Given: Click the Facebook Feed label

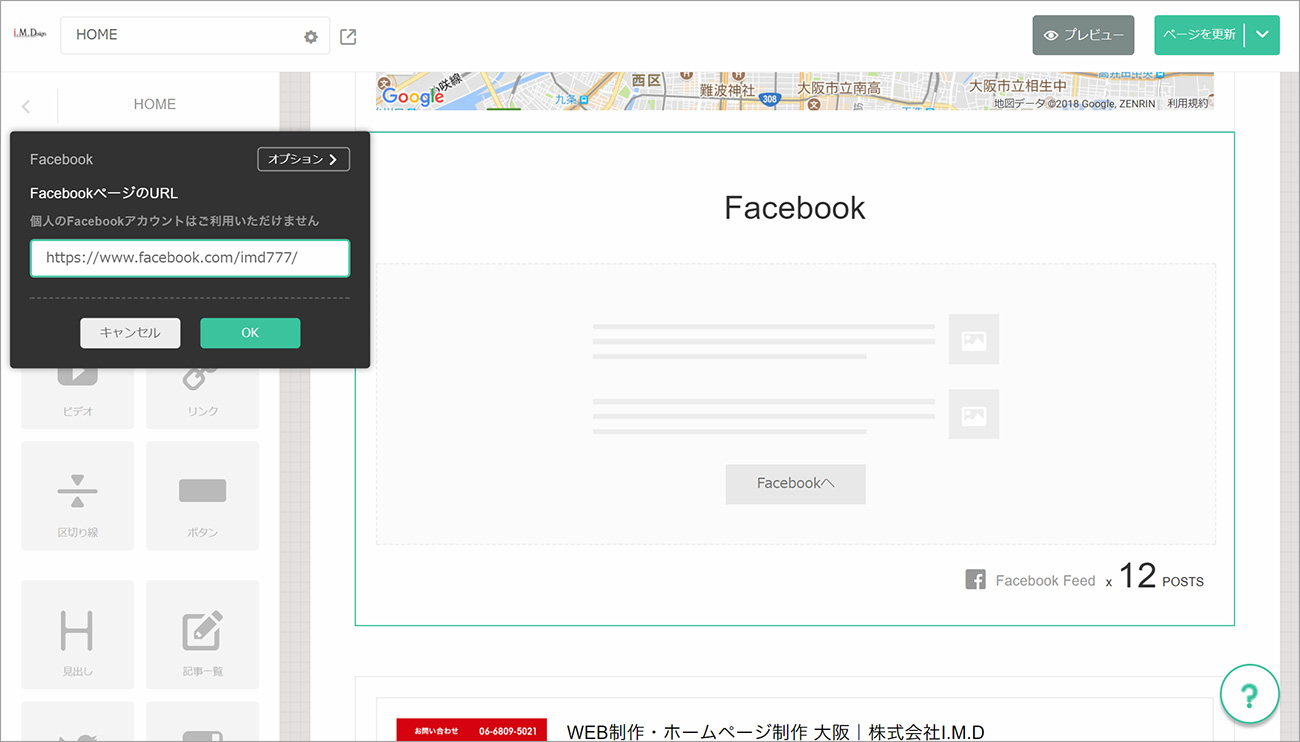Looking at the screenshot, I should coord(1046,581).
